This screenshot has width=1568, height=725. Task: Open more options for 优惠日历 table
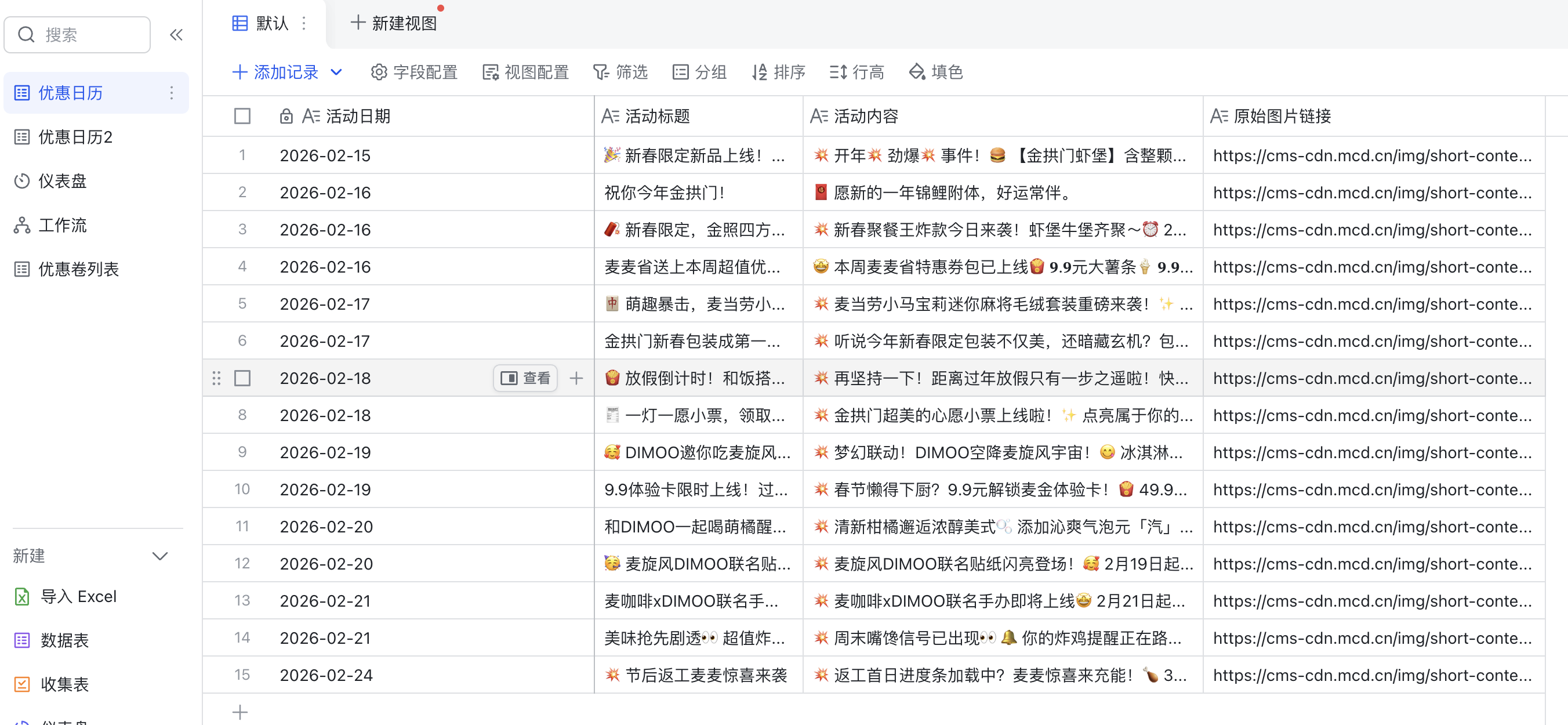click(172, 93)
